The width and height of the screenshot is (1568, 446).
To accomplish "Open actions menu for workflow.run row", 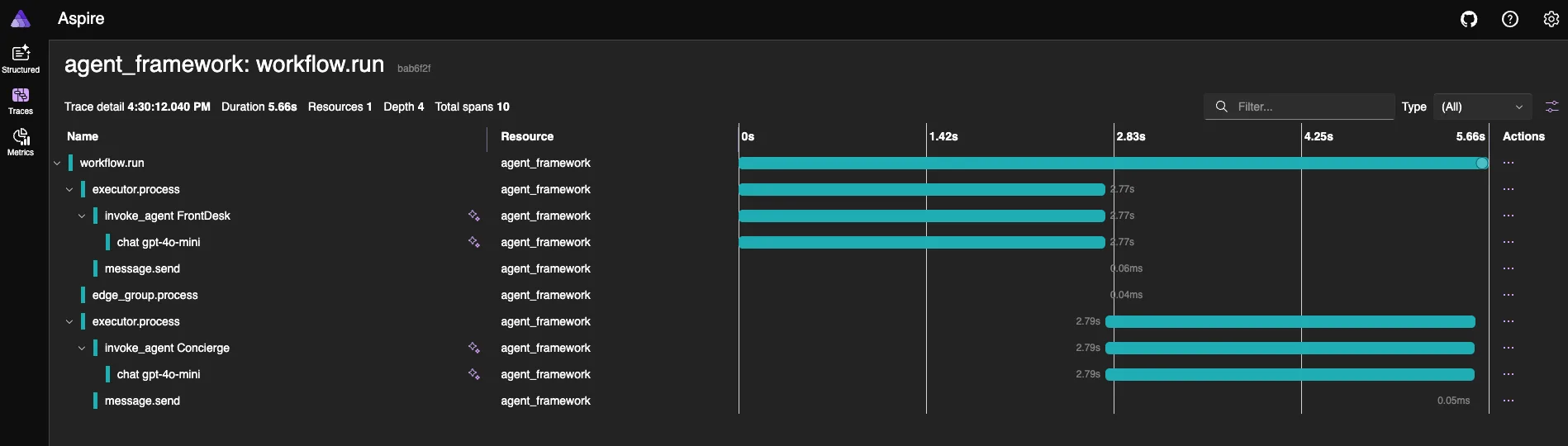I will pos(1509,163).
